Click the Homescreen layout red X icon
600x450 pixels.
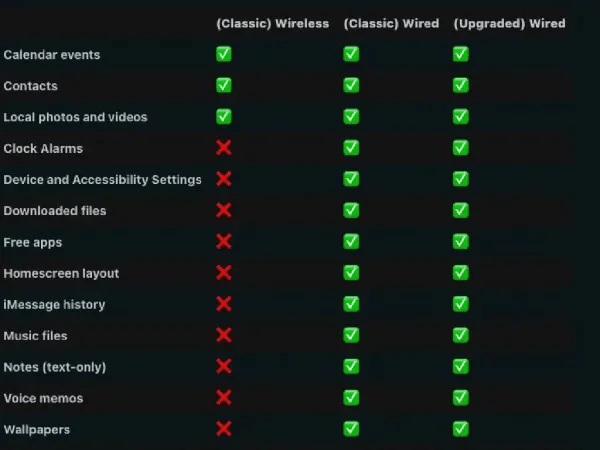[223, 272]
